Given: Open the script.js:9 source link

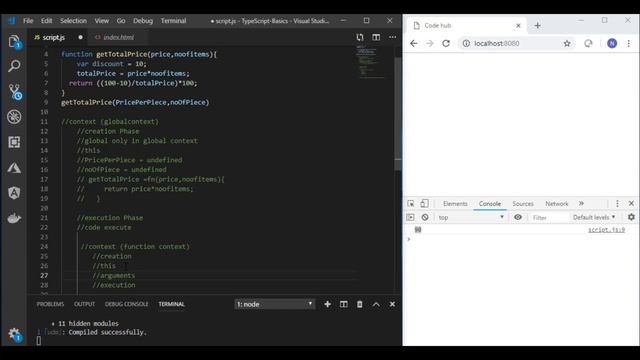Looking at the screenshot, I should point(606,230).
